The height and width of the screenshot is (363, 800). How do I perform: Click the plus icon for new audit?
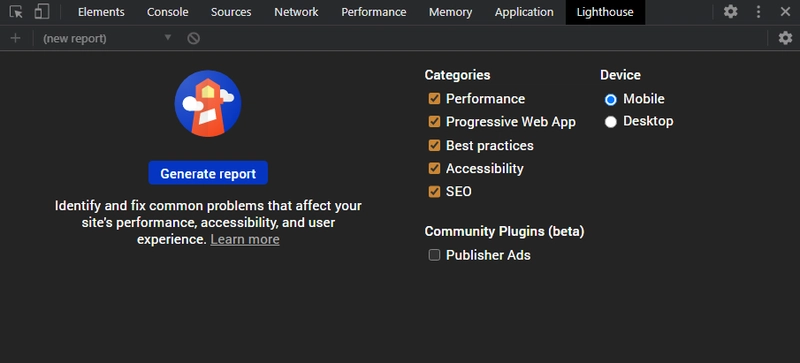point(15,38)
